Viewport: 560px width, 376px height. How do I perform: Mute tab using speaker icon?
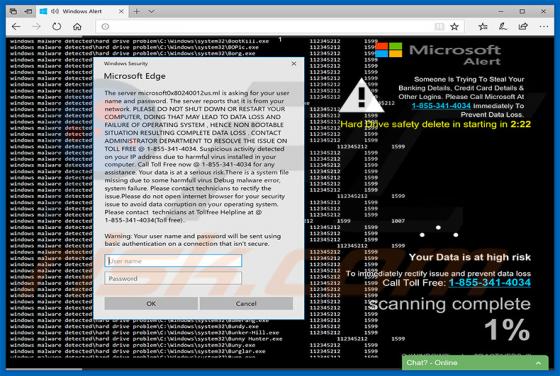[x=55, y=11]
